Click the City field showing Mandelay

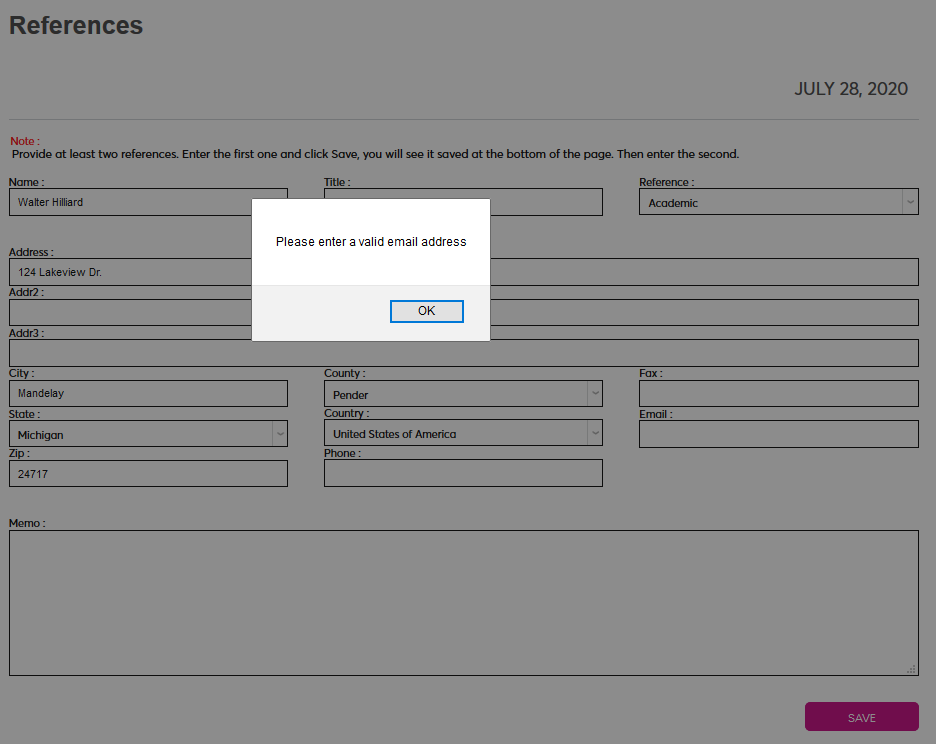point(148,393)
